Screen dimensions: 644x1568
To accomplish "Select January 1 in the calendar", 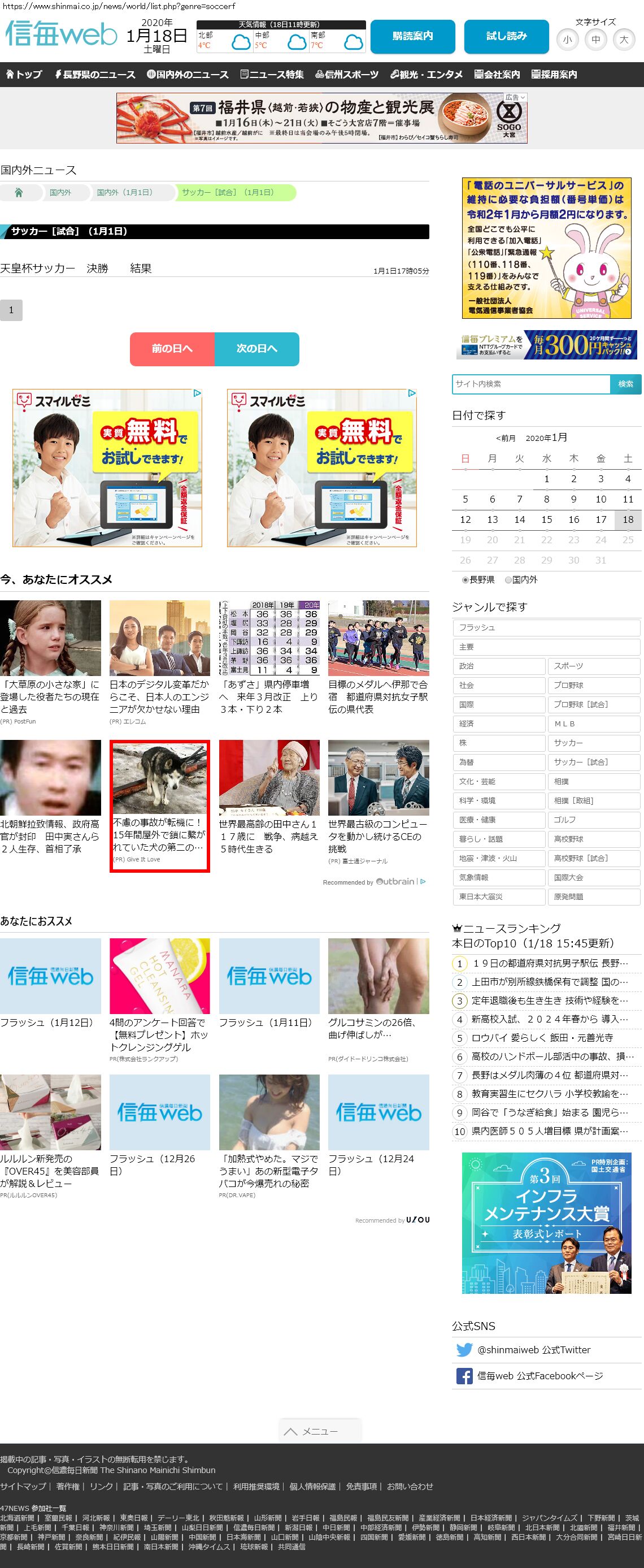I will pos(547,479).
